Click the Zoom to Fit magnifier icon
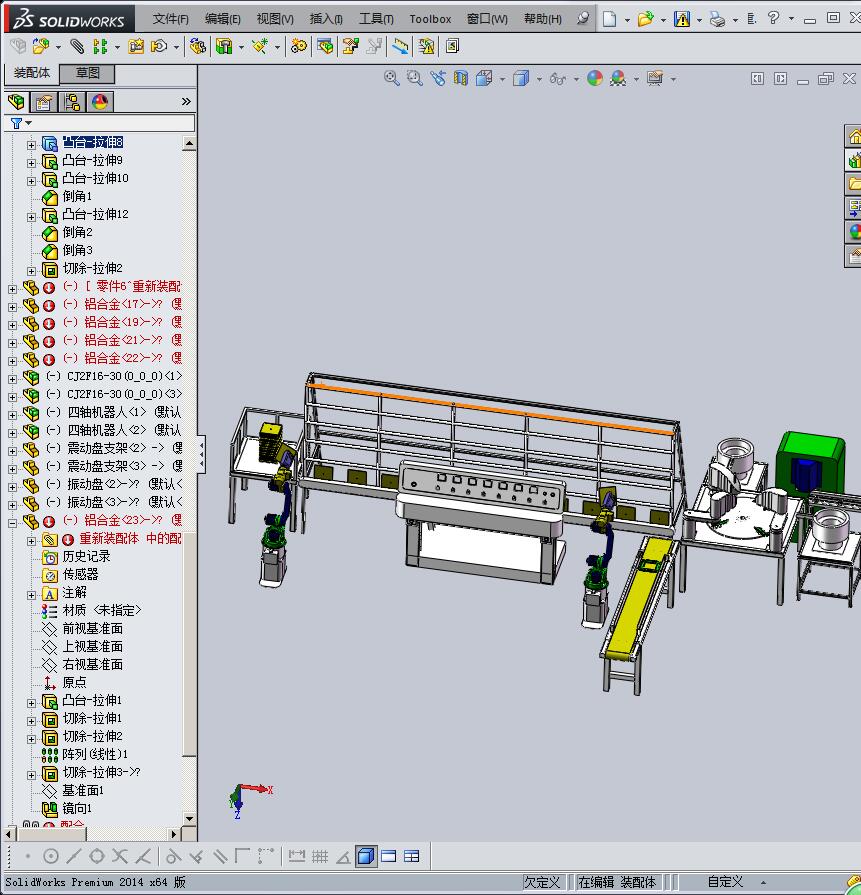This screenshot has width=861, height=895. pos(392,78)
